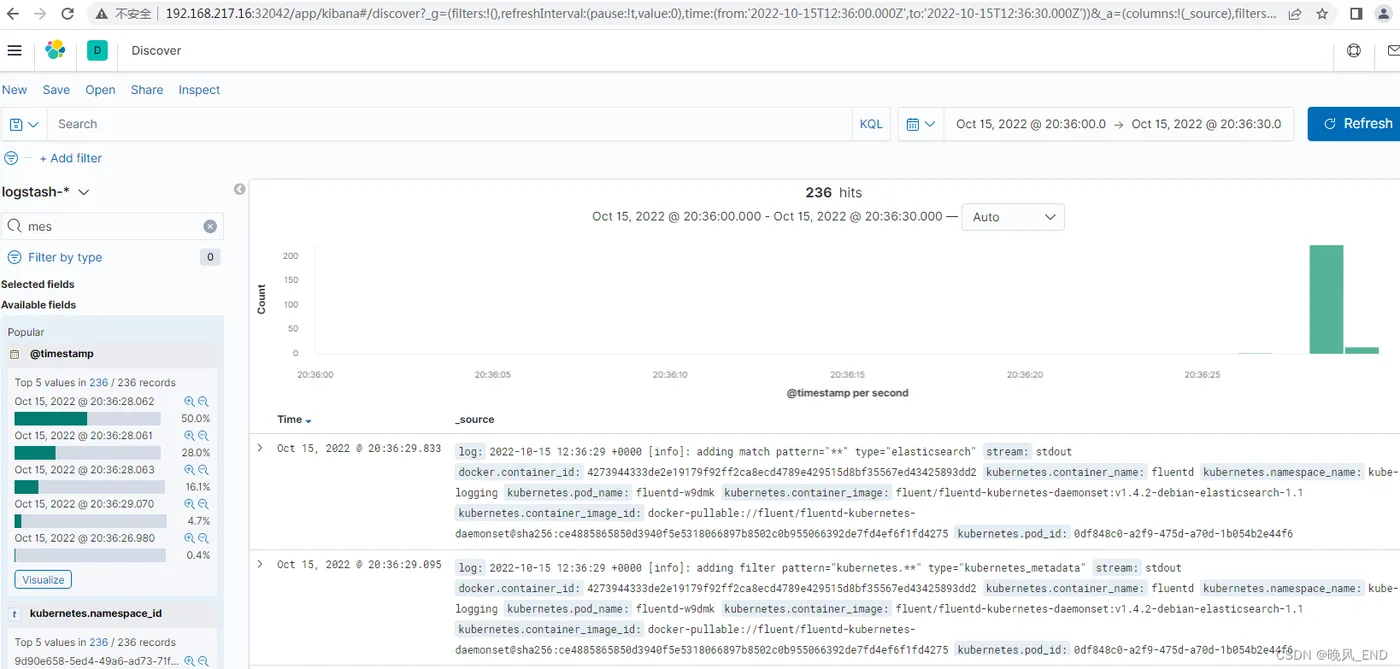Bookmark this page with star icon
Image resolution: width=1400 pixels, height=669 pixels.
coord(1322,14)
